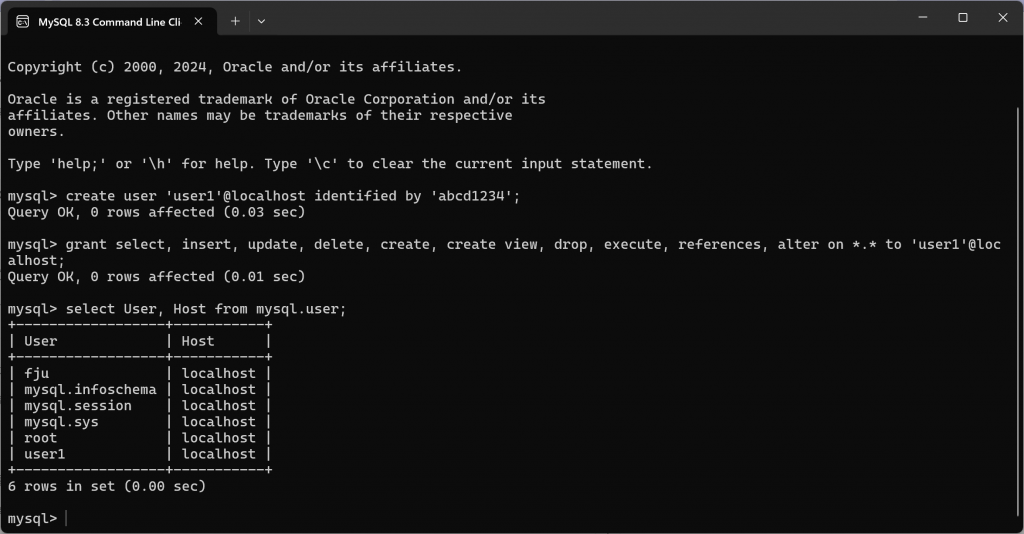Click the localhost cell in the user1 row

click(x=219, y=454)
